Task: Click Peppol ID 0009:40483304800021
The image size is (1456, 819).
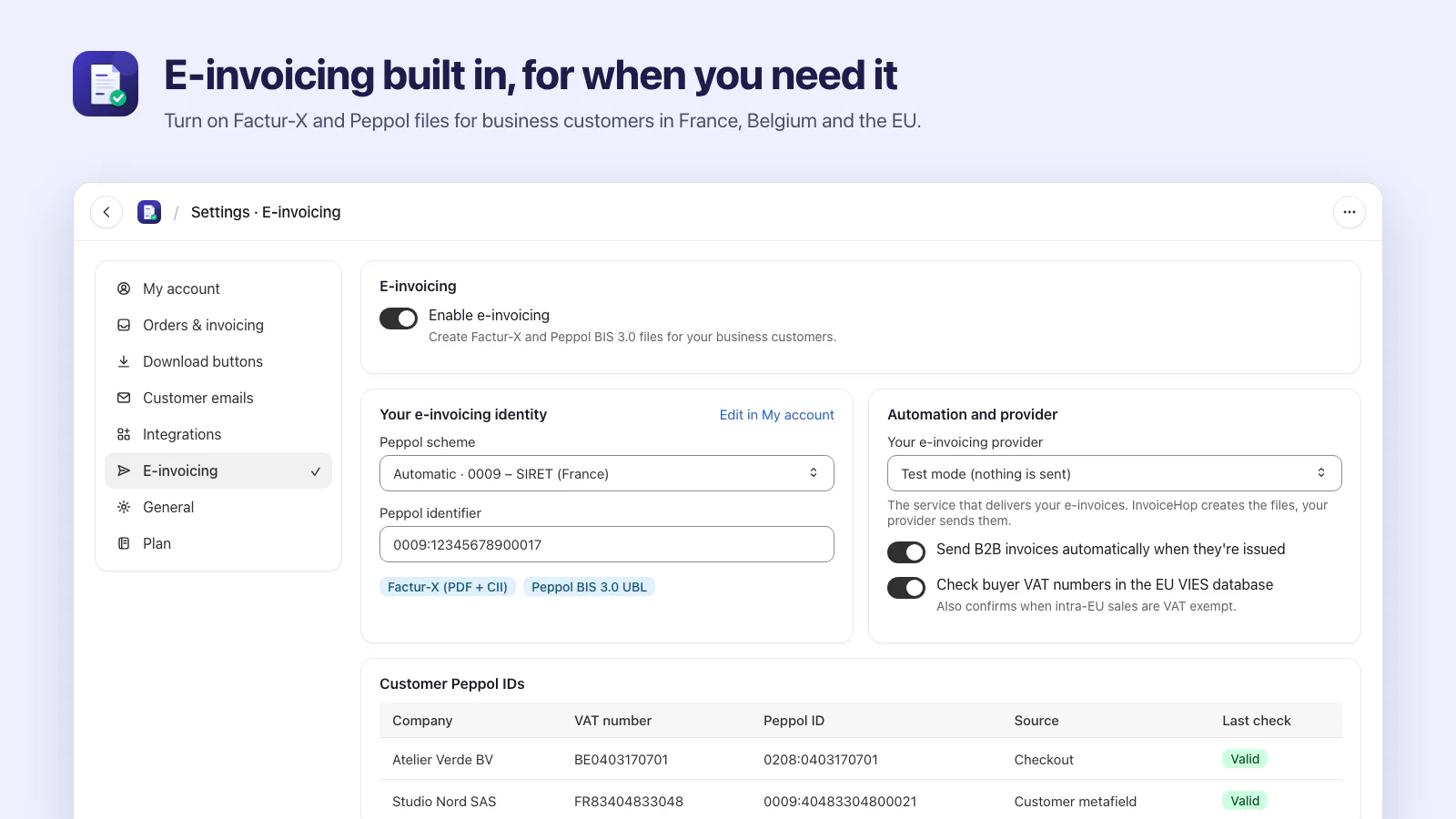Action: coord(840,802)
